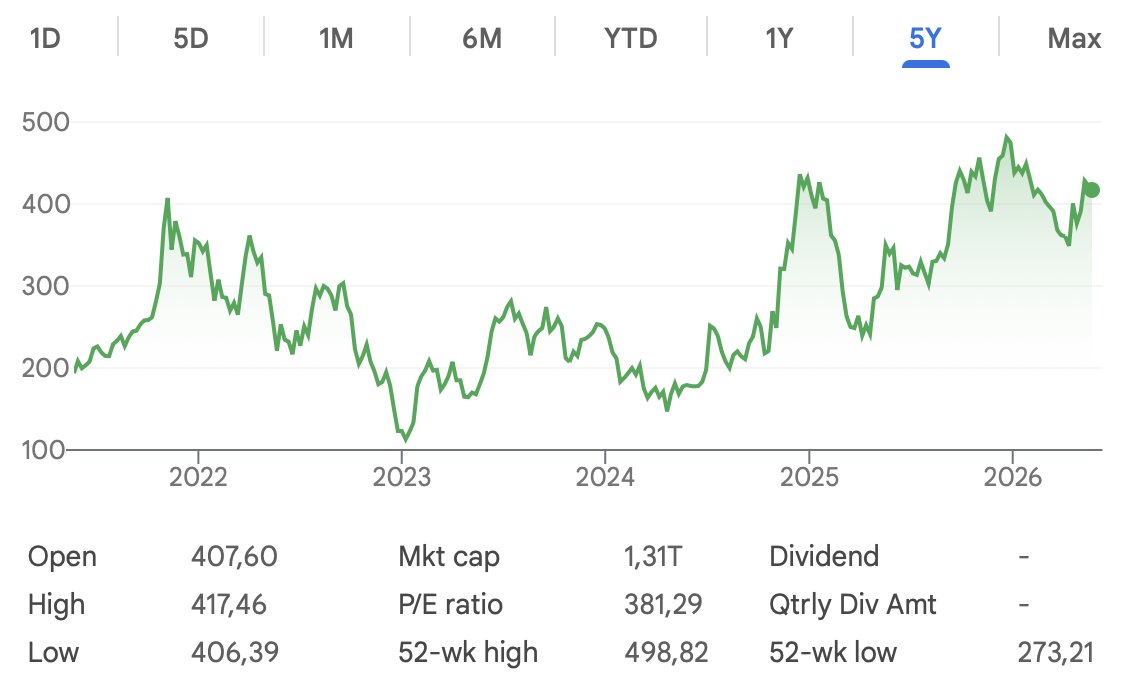
Task: Click the Low value 406,39
Action: [235, 653]
